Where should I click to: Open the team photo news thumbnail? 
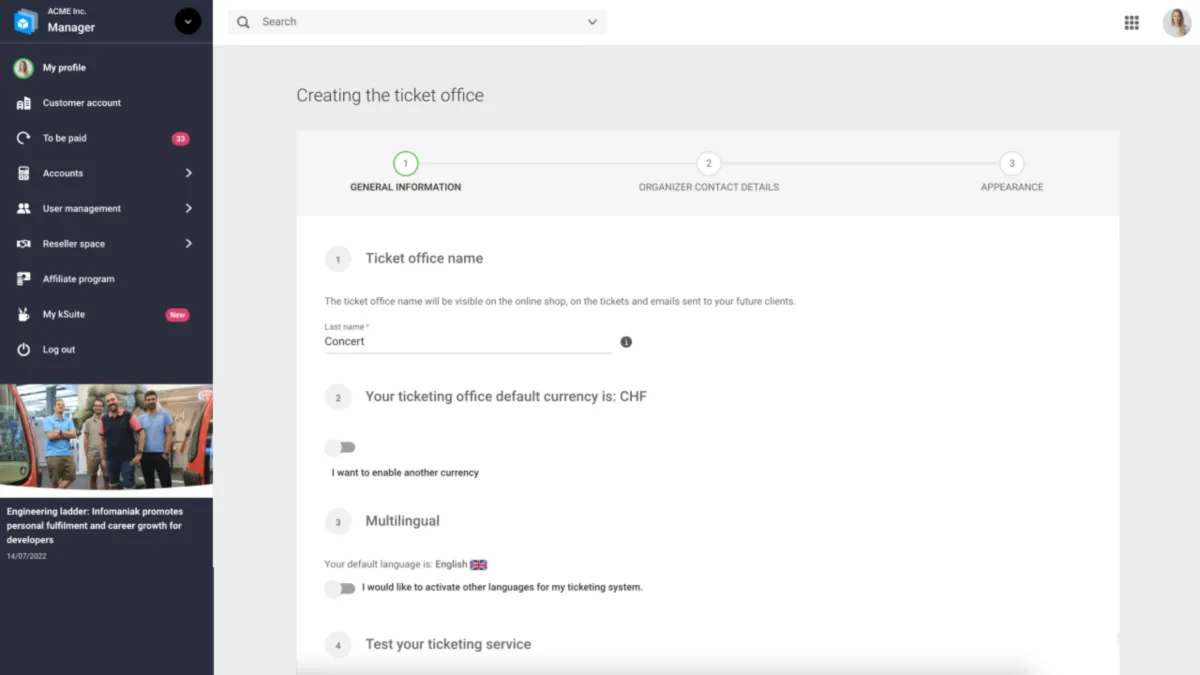(106, 437)
